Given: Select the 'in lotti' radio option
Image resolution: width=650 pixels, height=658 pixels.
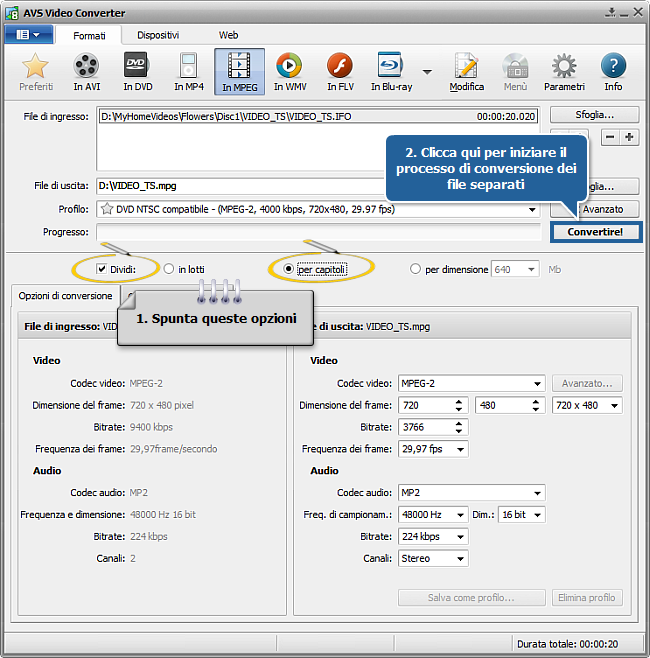Looking at the screenshot, I should [169, 269].
